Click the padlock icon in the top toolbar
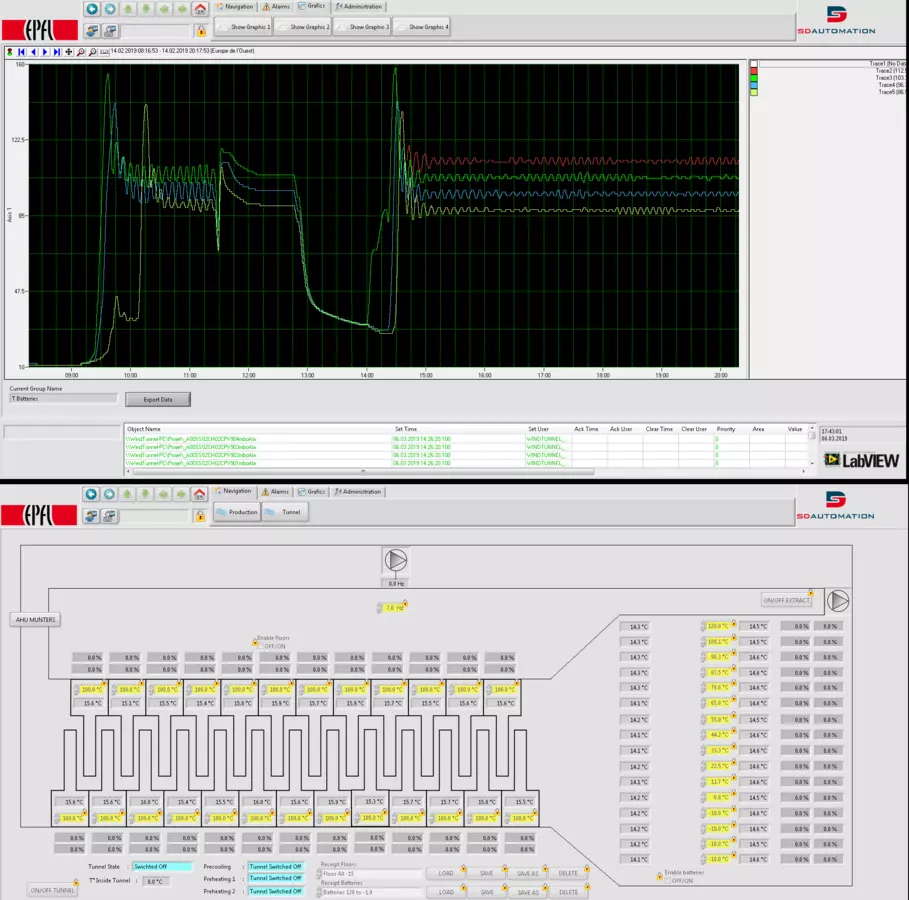This screenshot has width=909, height=900. click(201, 30)
